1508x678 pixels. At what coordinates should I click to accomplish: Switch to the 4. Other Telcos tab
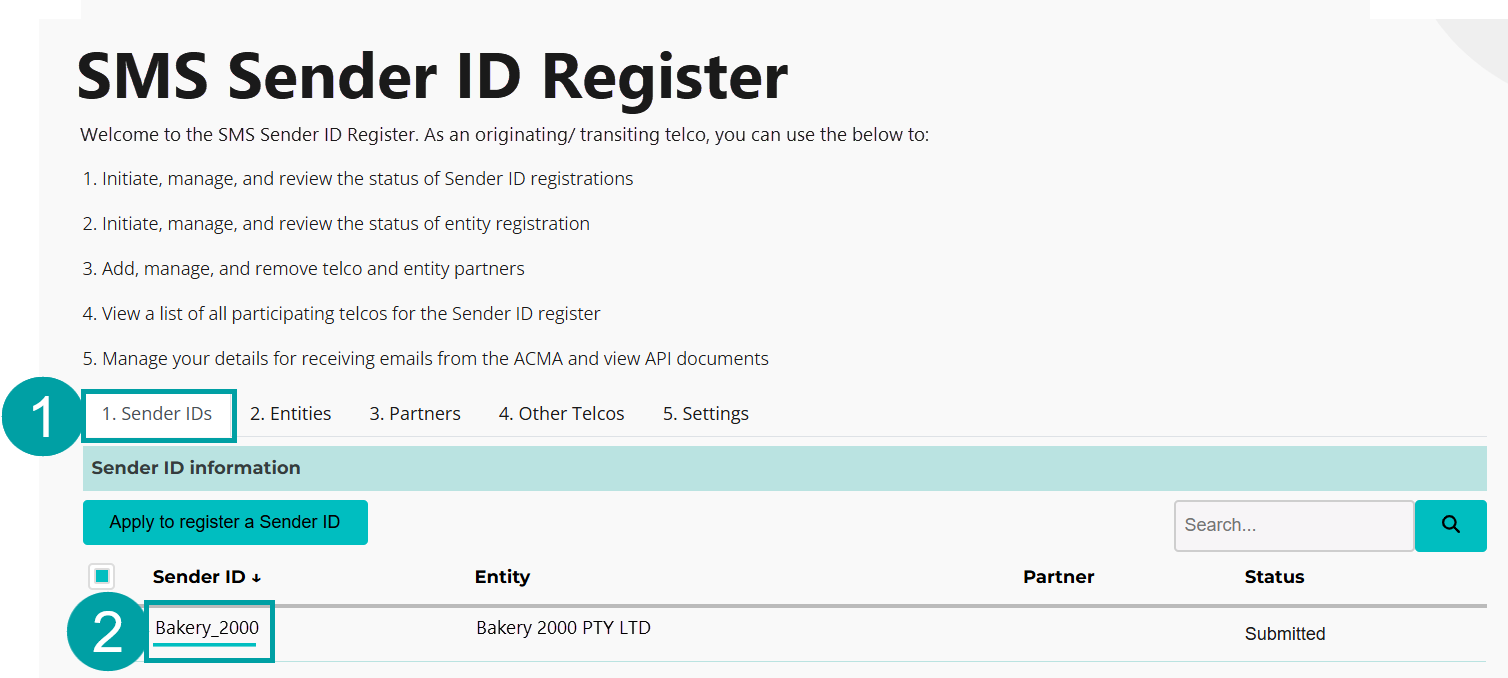point(561,413)
